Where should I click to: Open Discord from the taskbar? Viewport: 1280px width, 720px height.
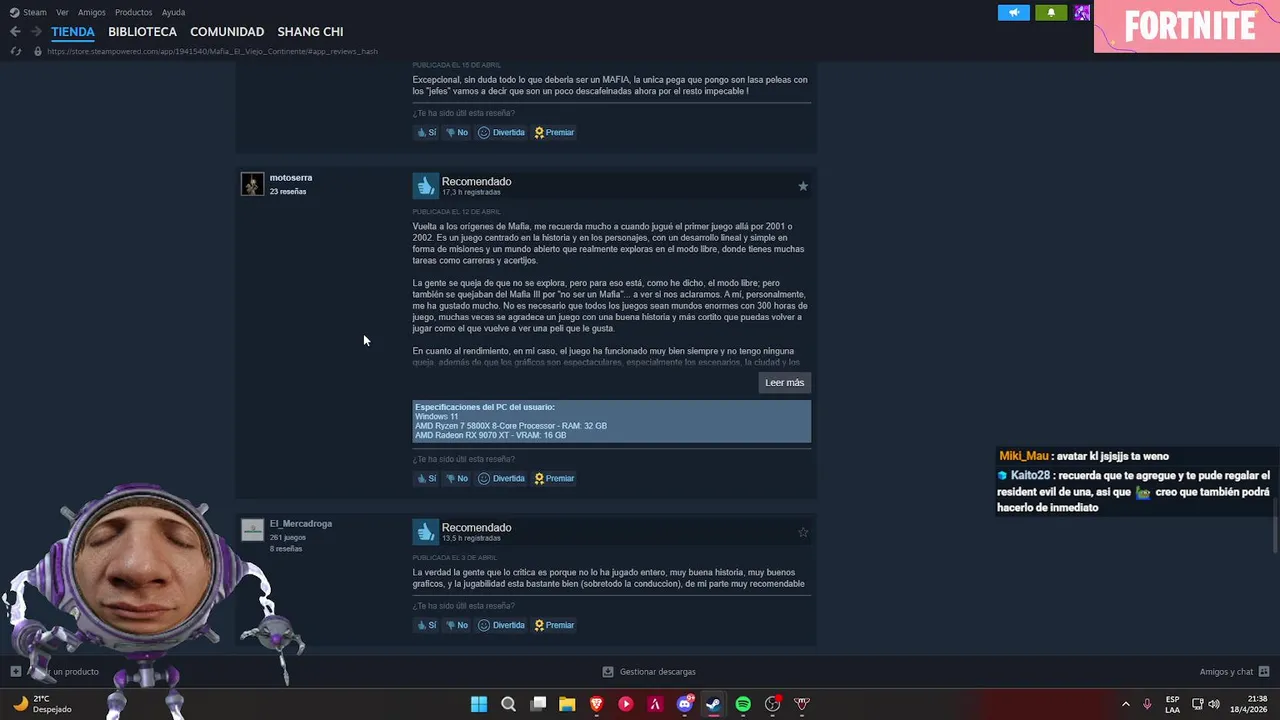685,704
